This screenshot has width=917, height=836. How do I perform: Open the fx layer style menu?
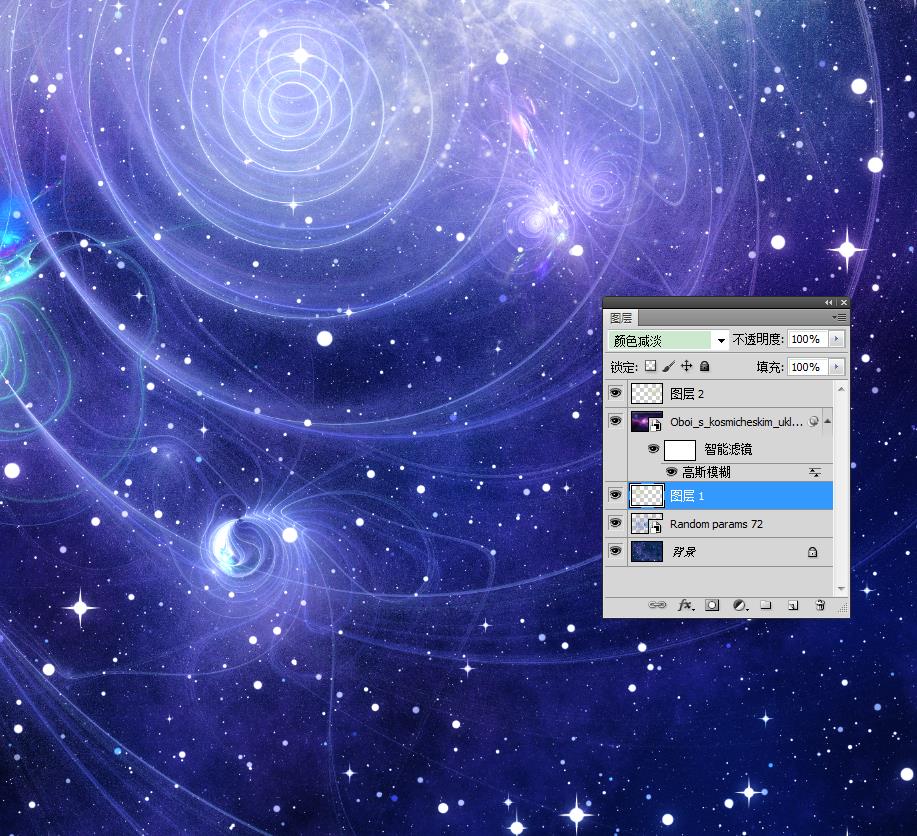pos(685,605)
